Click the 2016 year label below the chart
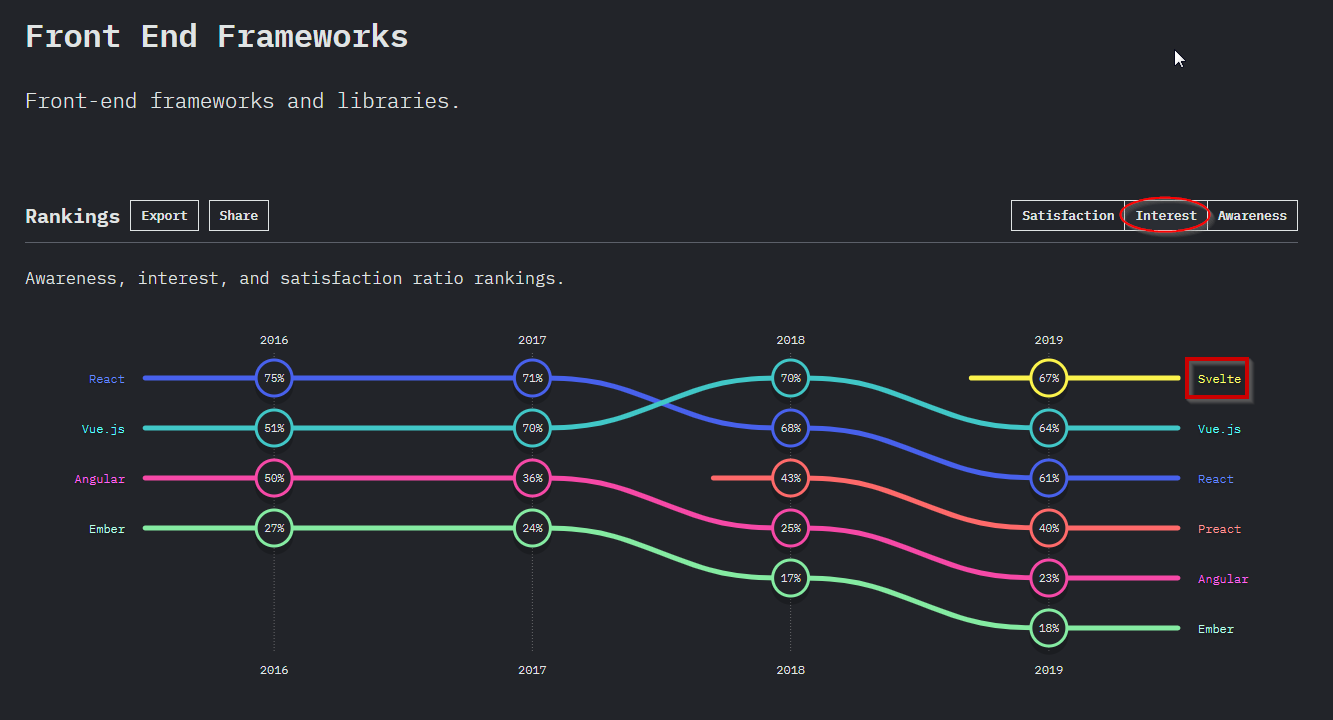The height and width of the screenshot is (720, 1333). (x=274, y=670)
